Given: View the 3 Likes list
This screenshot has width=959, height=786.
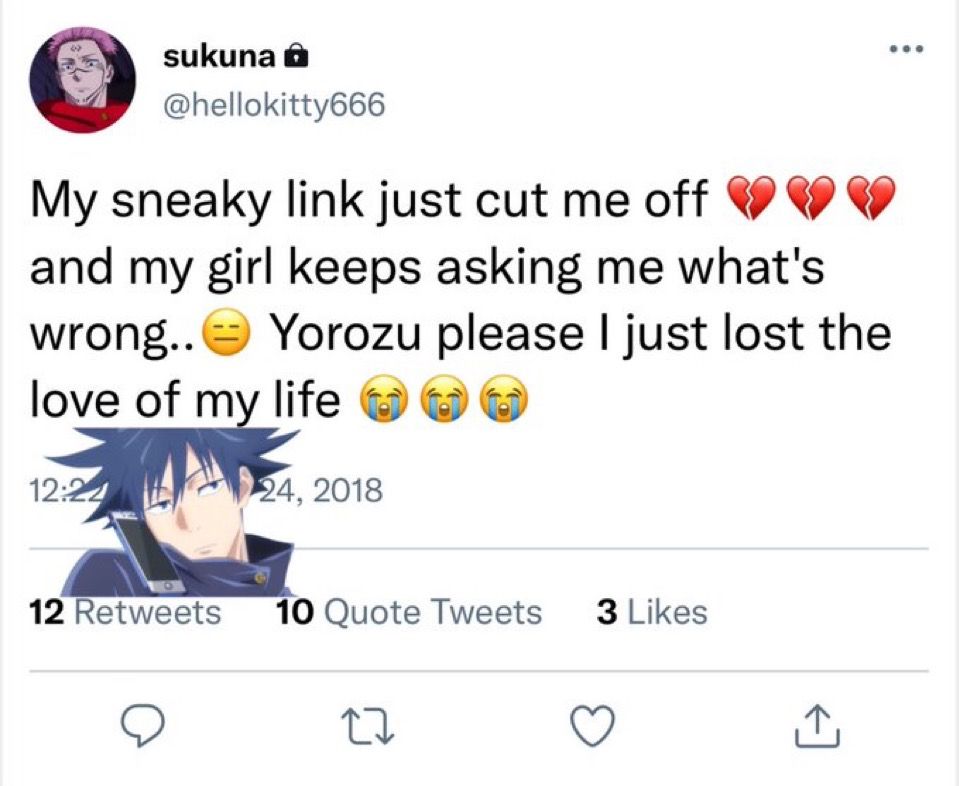Looking at the screenshot, I should pos(652,612).
